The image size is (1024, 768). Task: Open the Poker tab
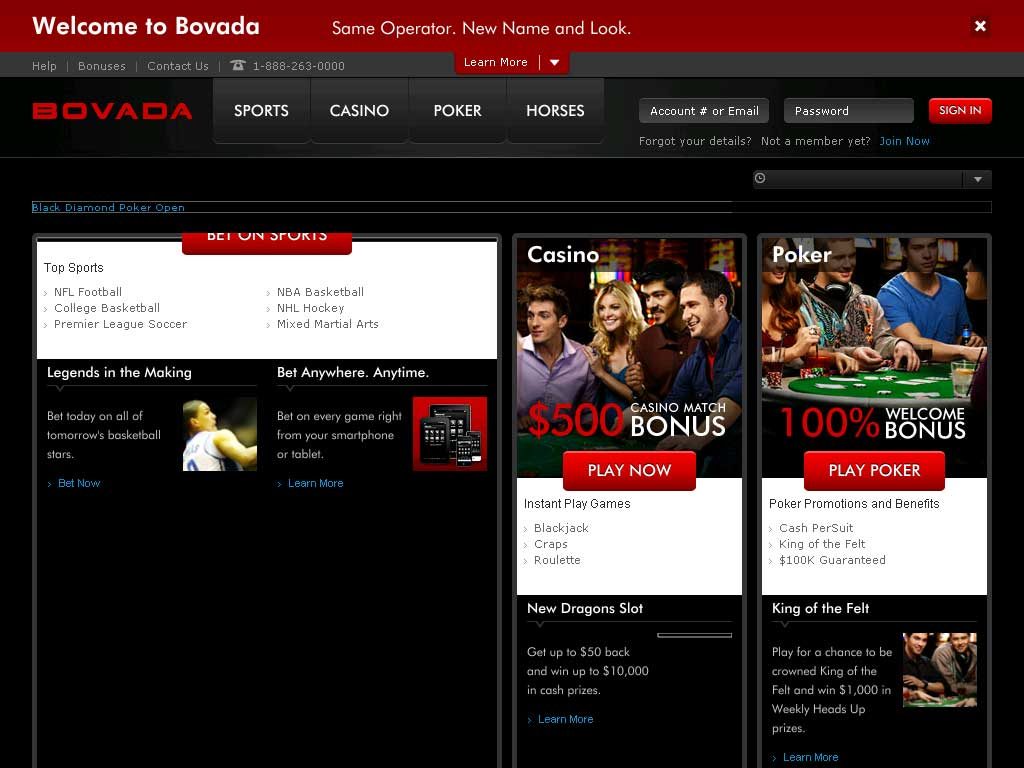pyautogui.click(x=458, y=110)
